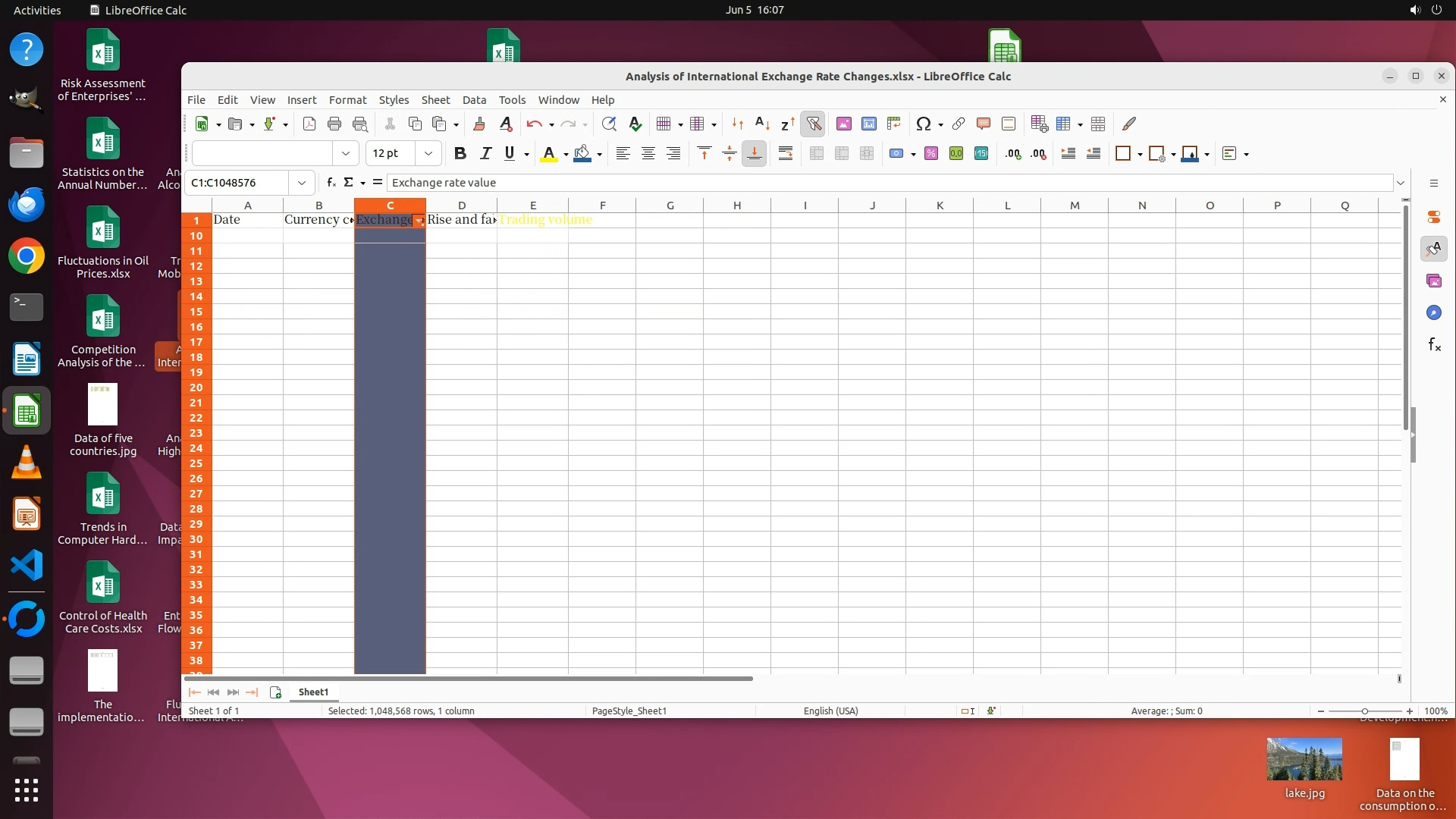Export directly as PDF
This screenshot has width=1456, height=819.
(x=309, y=124)
